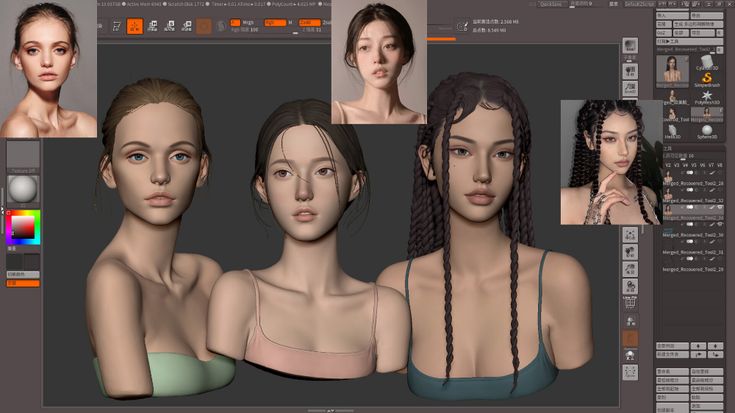Click the 载入 load tool button

point(673,15)
